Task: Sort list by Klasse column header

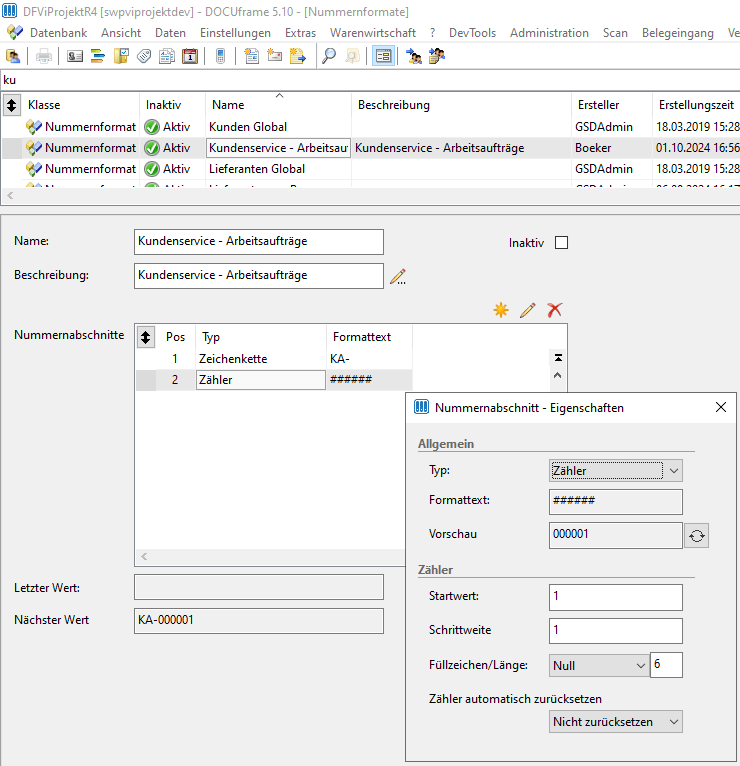Action: tap(81, 105)
